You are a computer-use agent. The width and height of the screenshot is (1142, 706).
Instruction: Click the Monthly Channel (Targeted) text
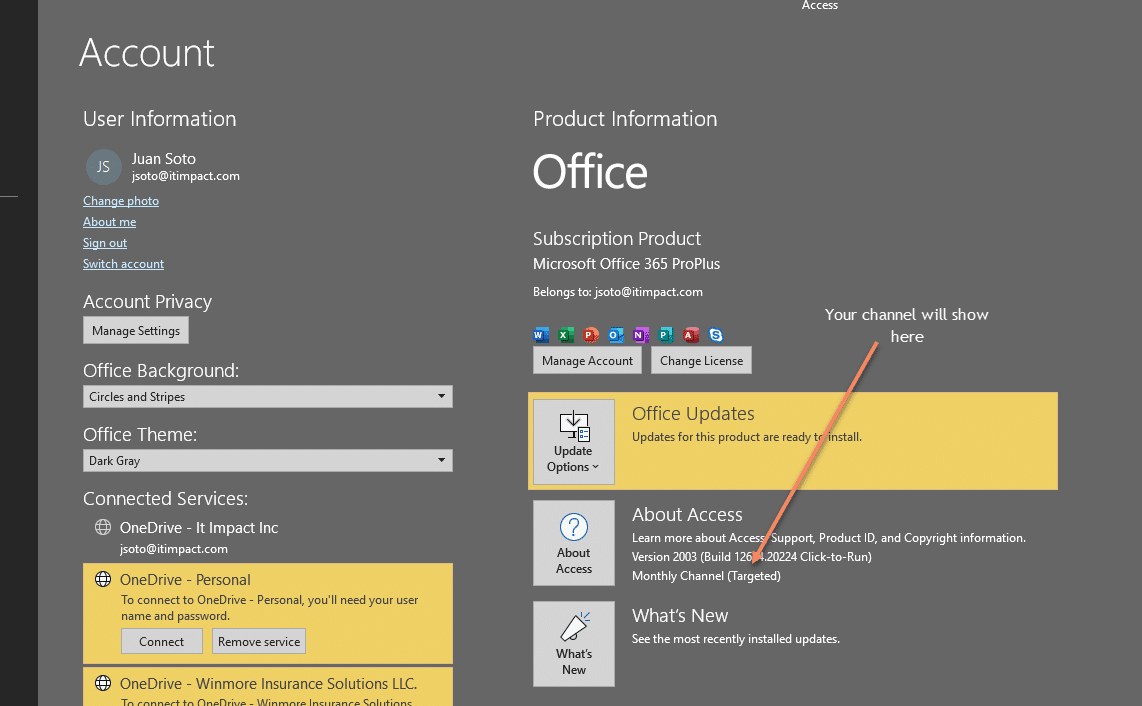click(706, 576)
